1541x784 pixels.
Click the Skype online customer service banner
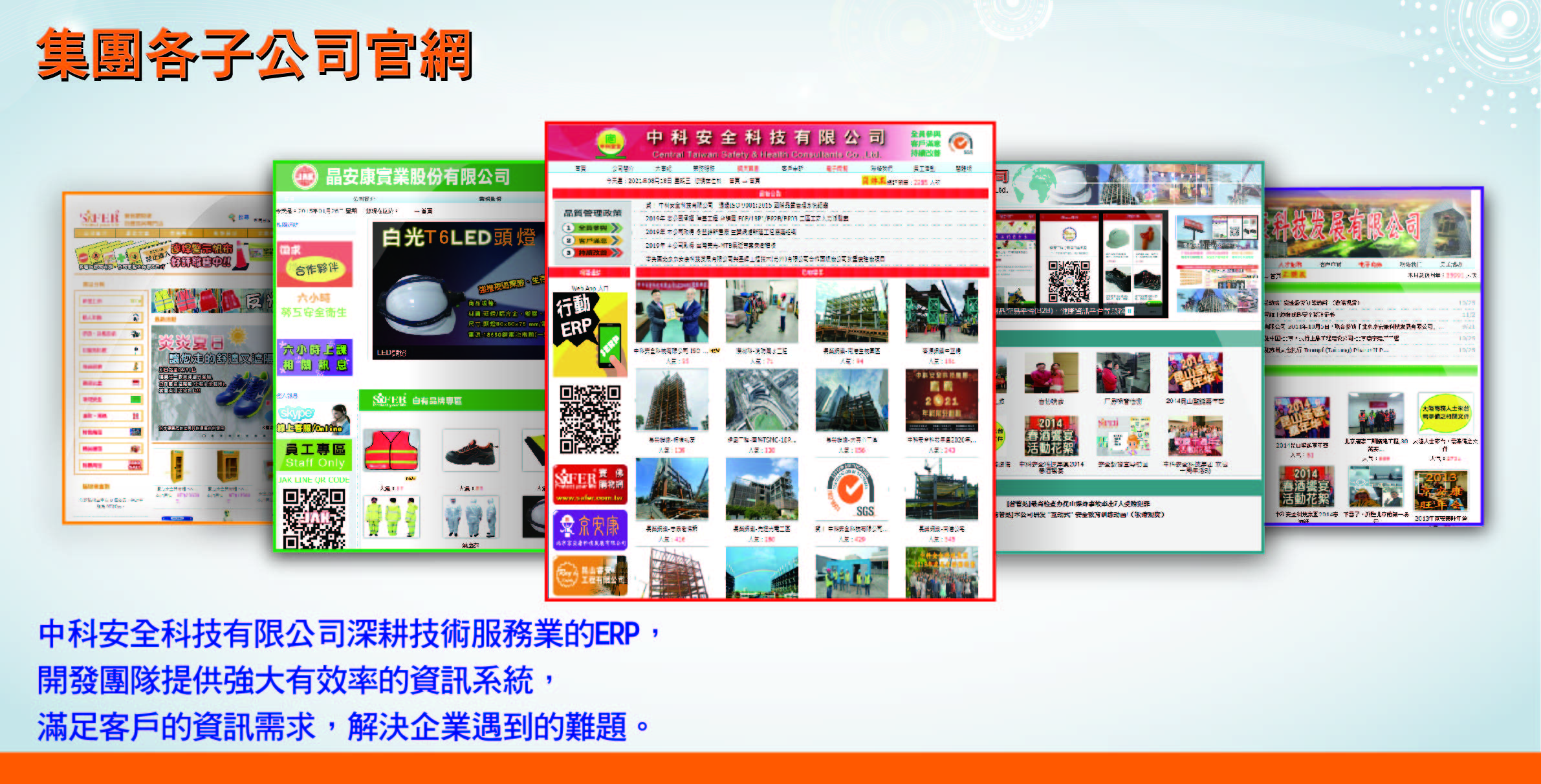(314, 419)
